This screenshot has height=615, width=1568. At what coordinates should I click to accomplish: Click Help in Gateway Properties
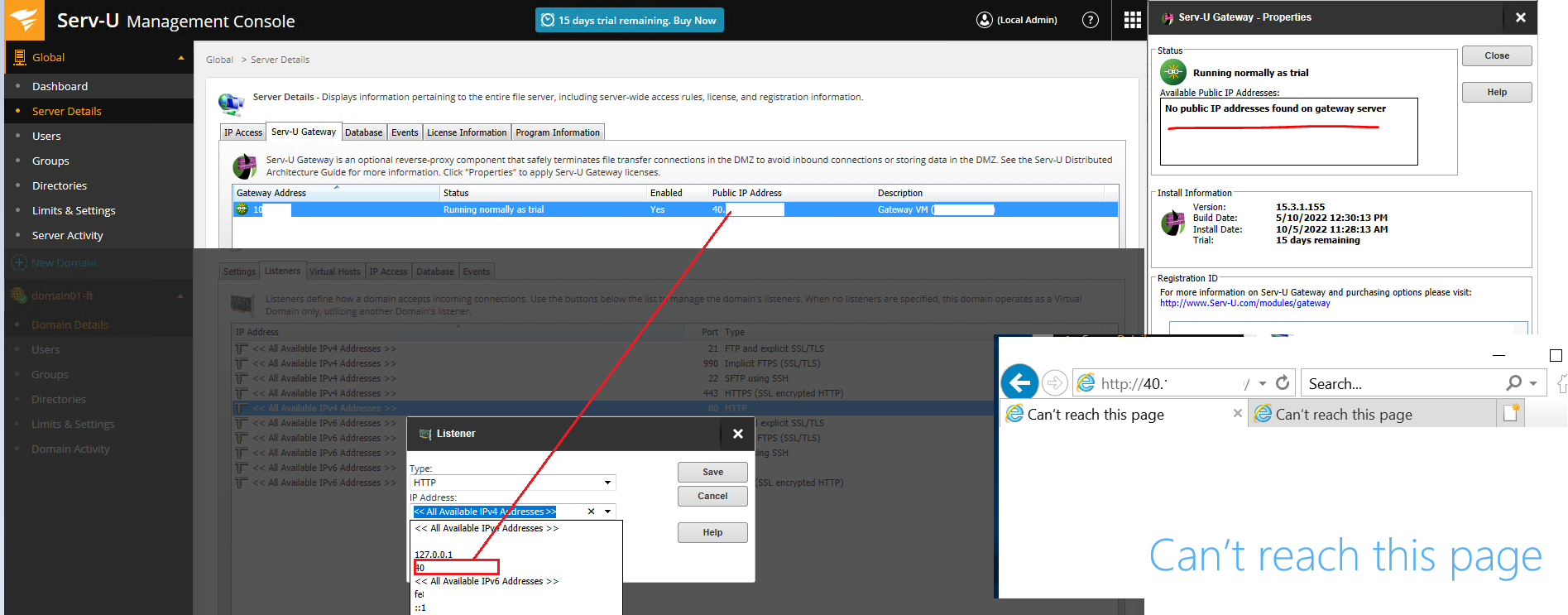1497,92
